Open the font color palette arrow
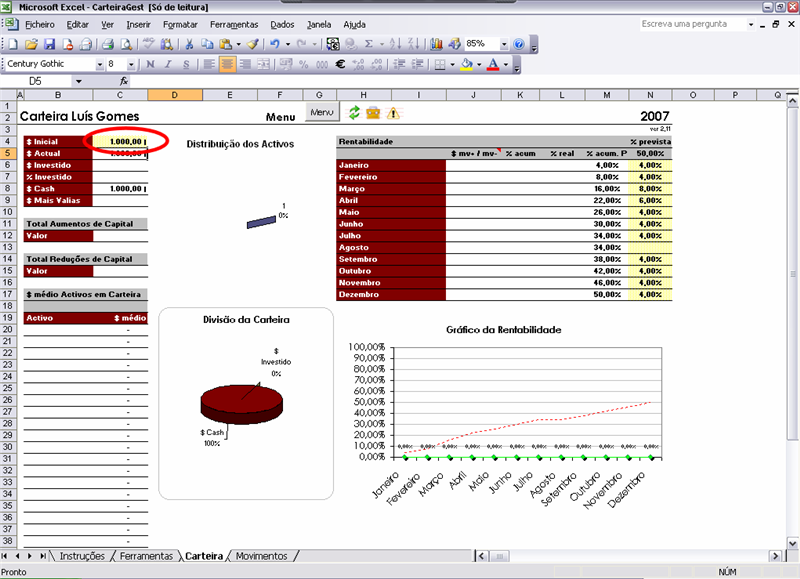Viewport: 800px width, 579px height. pos(506,64)
